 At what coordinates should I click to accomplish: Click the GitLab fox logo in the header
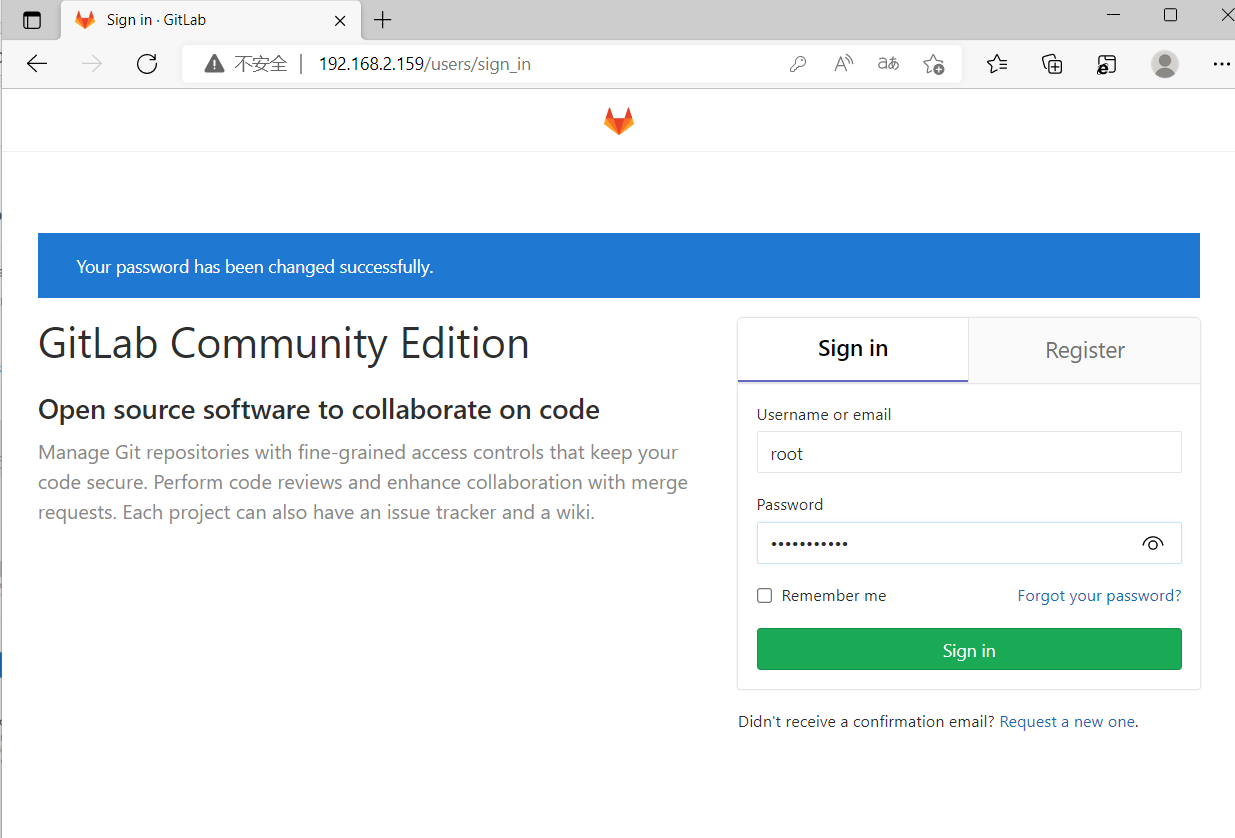coord(619,122)
